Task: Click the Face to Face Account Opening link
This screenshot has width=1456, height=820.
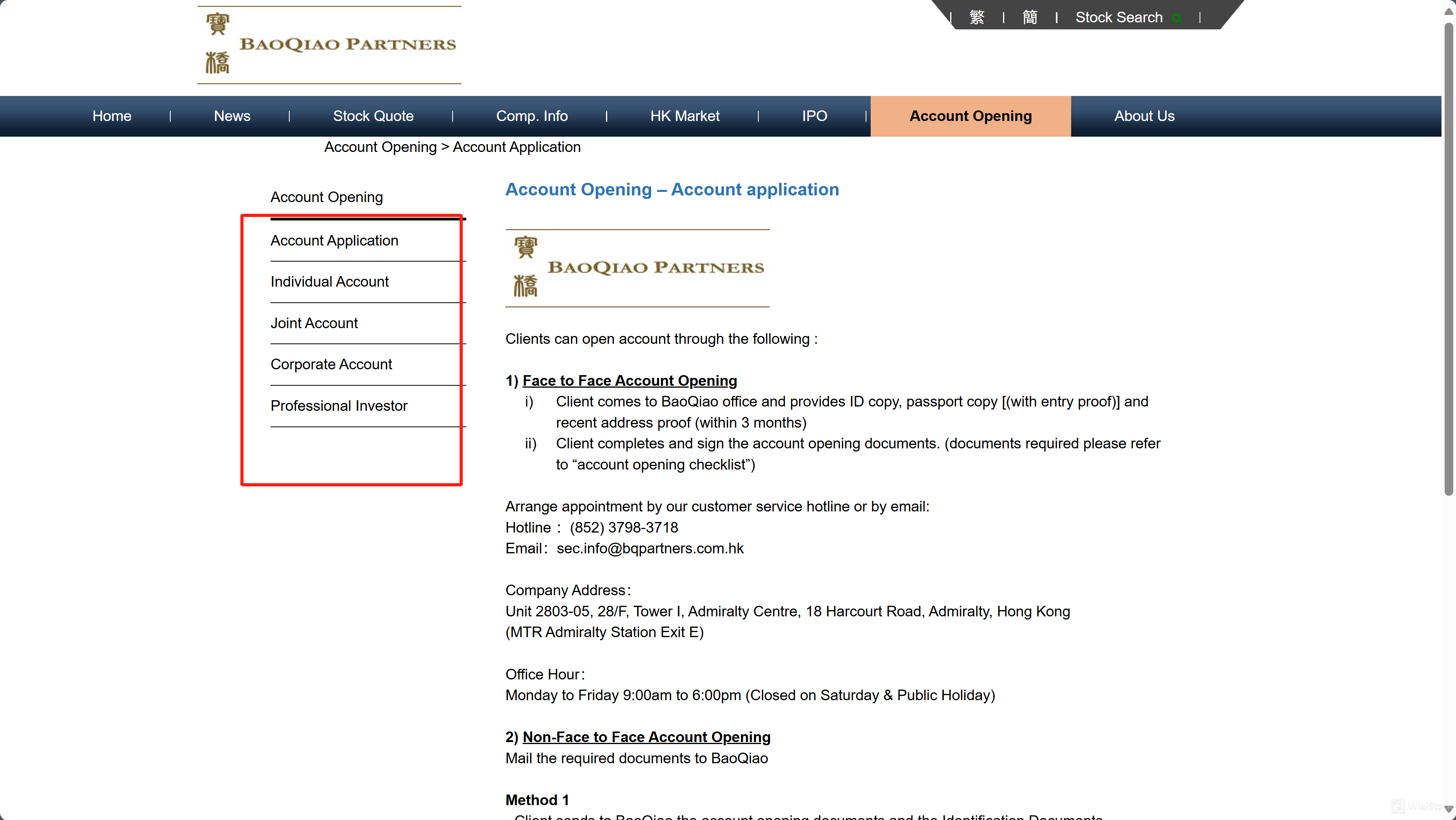Action: click(x=630, y=380)
